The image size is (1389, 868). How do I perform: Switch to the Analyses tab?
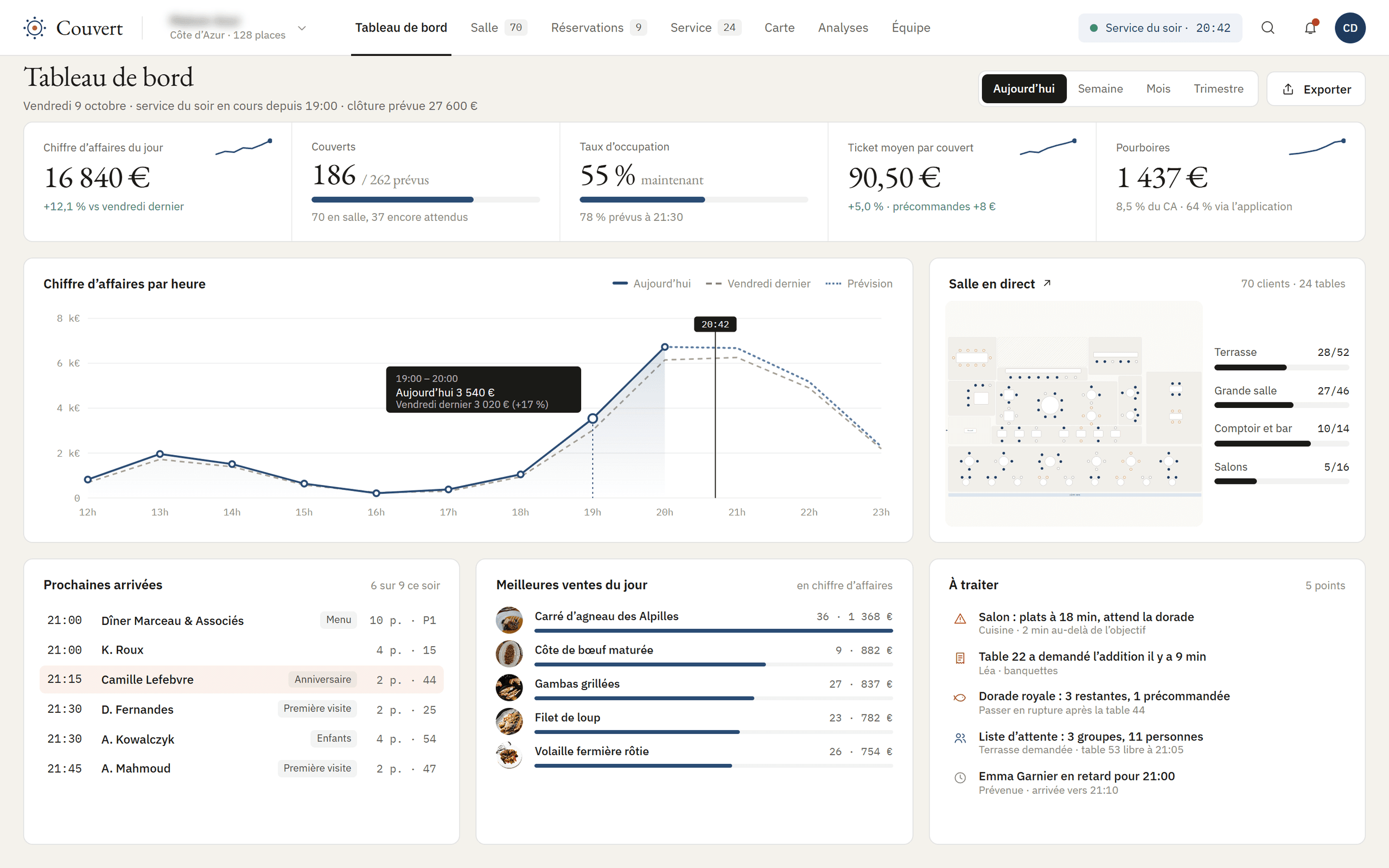[843, 28]
